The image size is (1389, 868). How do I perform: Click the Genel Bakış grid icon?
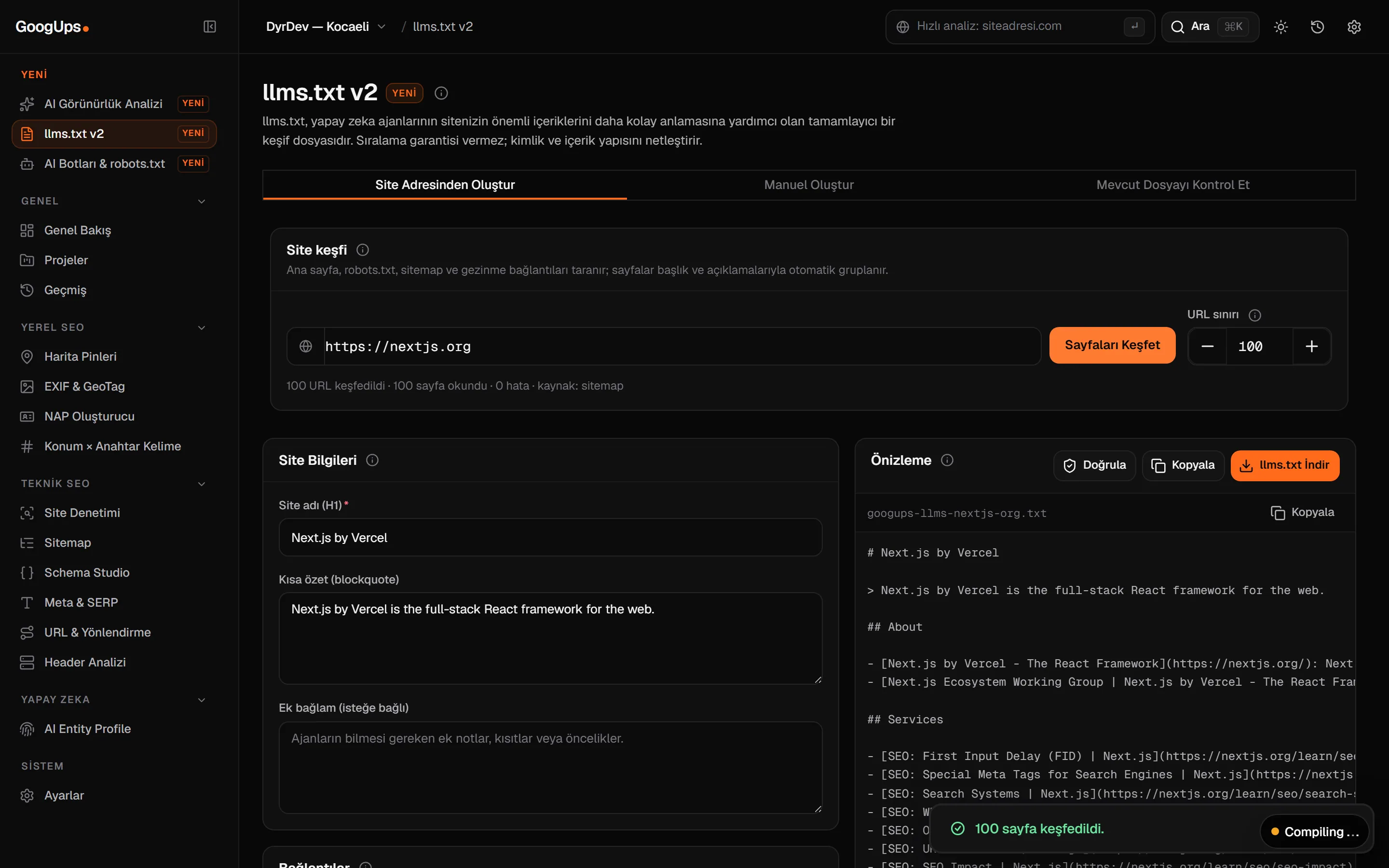tap(27, 230)
